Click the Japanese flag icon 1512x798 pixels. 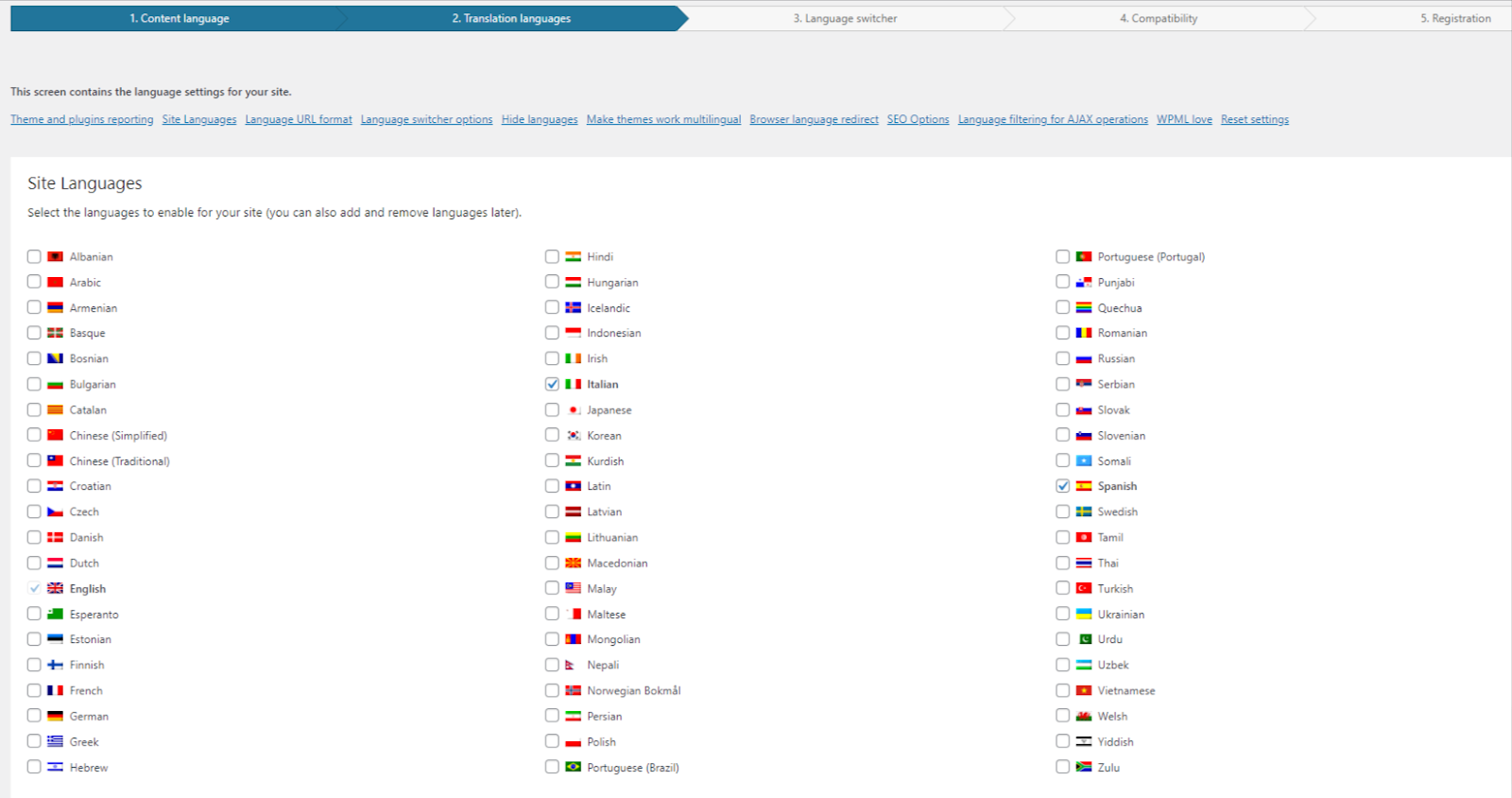click(x=573, y=410)
